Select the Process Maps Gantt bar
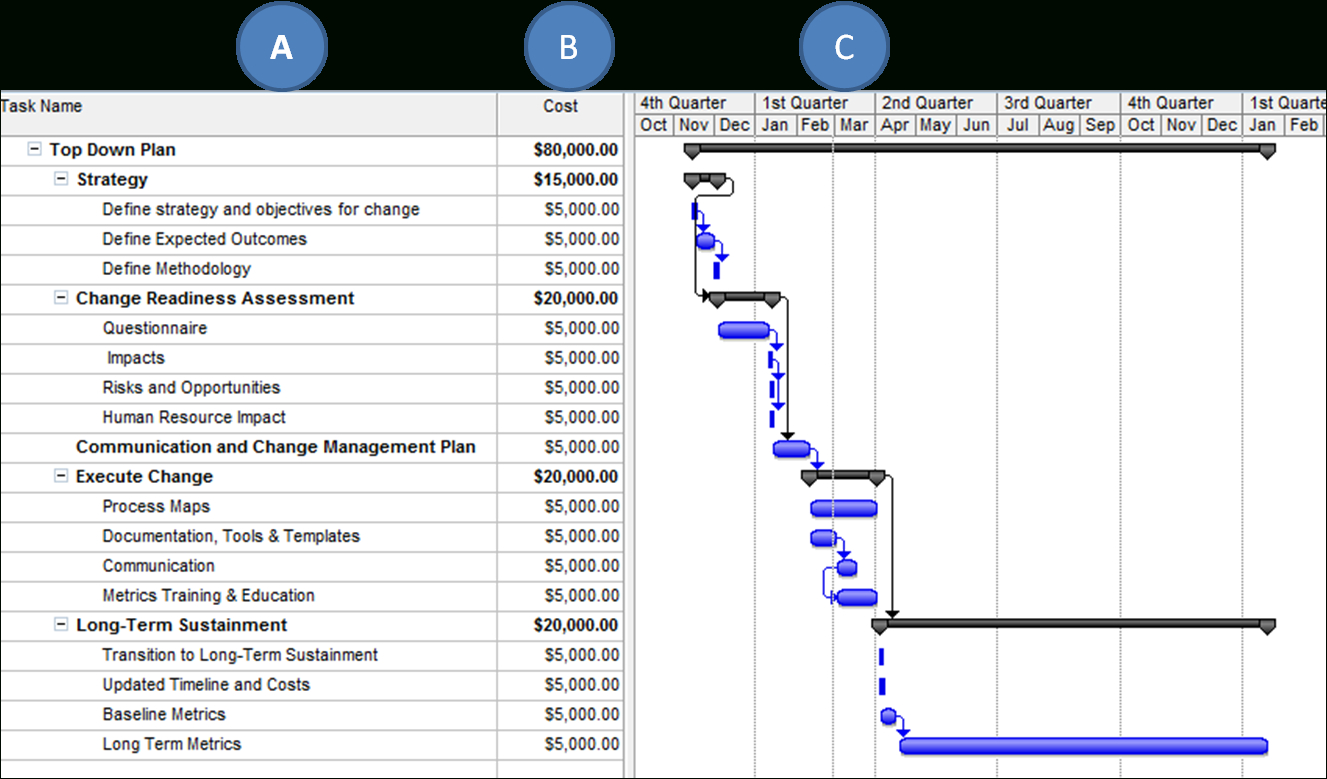Viewport: 1327px width, 779px height. tap(844, 508)
